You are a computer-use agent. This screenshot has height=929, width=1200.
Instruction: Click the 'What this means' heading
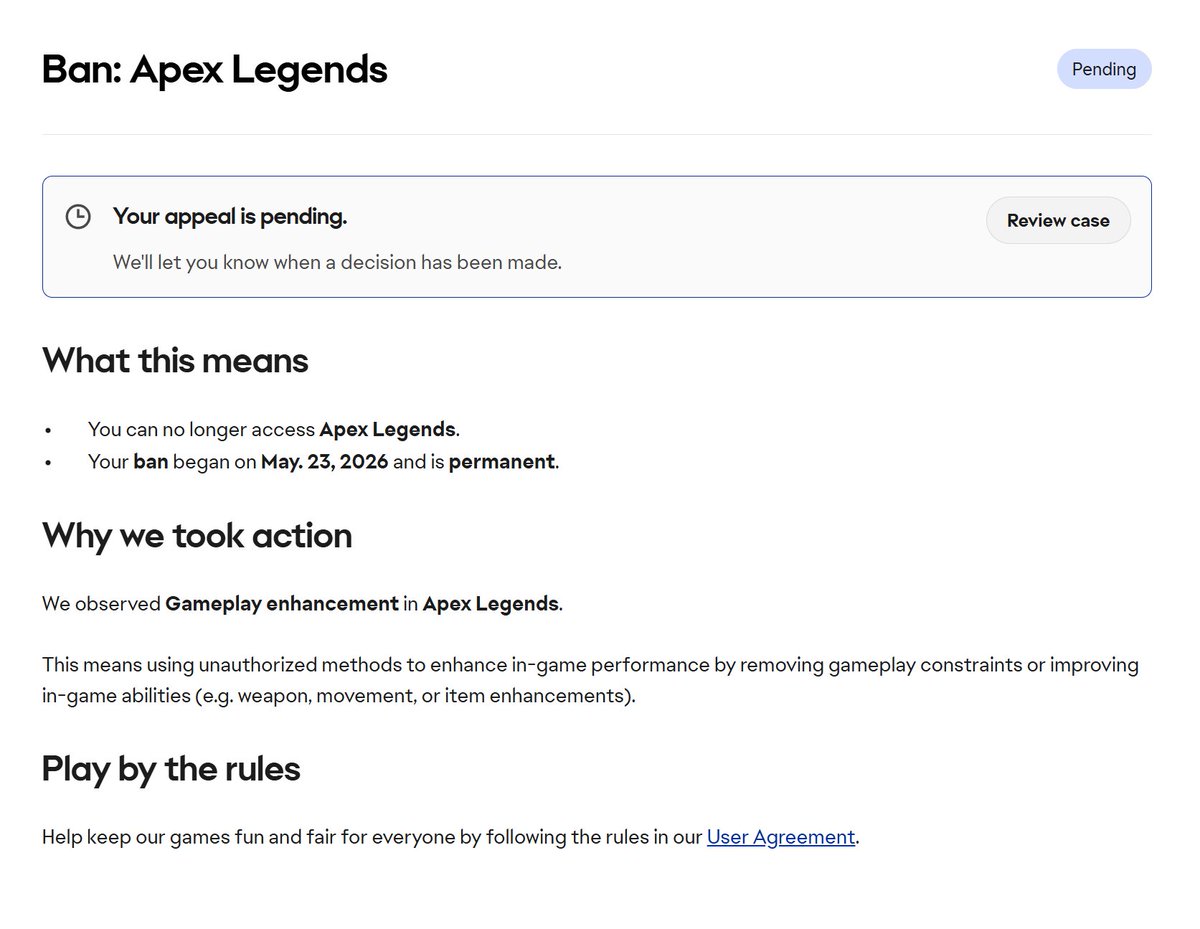click(x=175, y=360)
